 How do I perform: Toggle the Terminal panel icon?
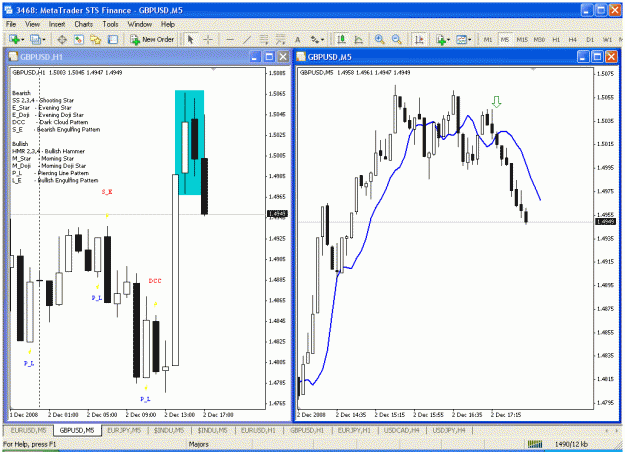[x=113, y=39]
